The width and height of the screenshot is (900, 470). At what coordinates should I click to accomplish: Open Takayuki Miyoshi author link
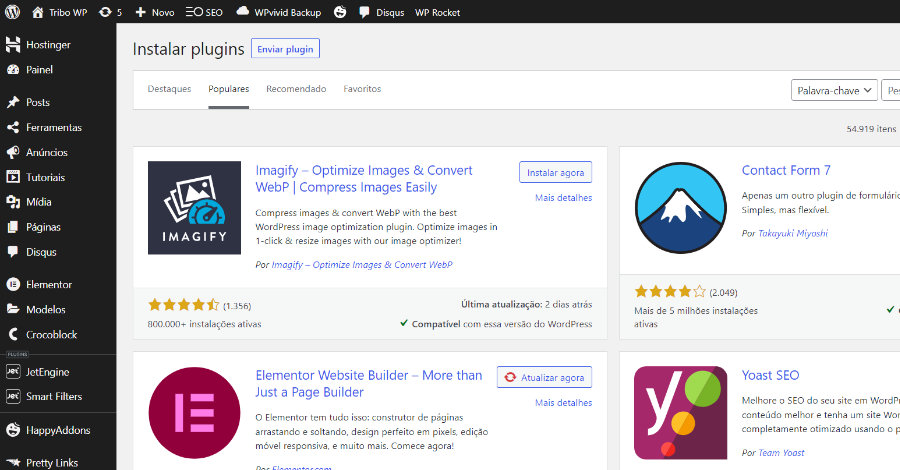pos(793,233)
